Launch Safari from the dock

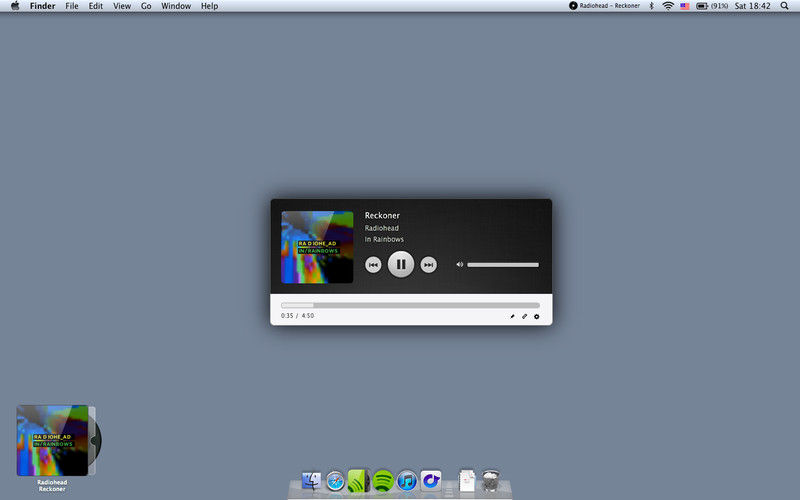[335, 481]
